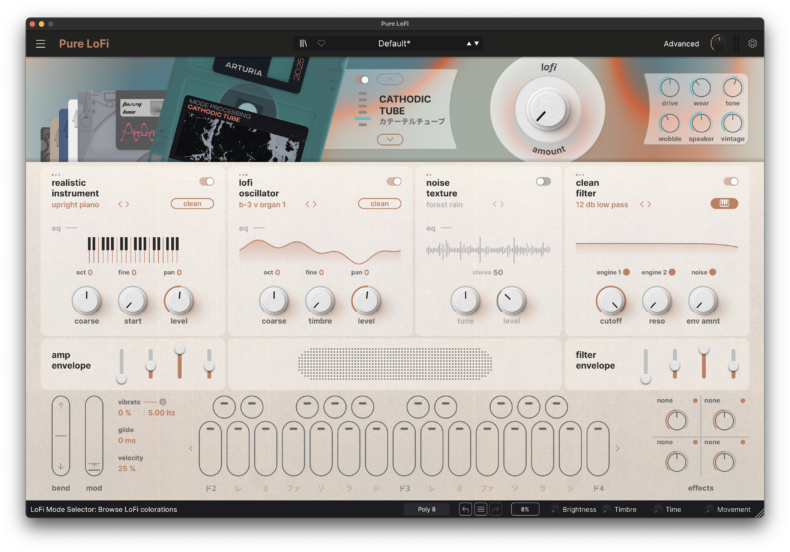This screenshot has height=552, width=790.
Task: Adjust the wobble knob
Action: point(670,123)
